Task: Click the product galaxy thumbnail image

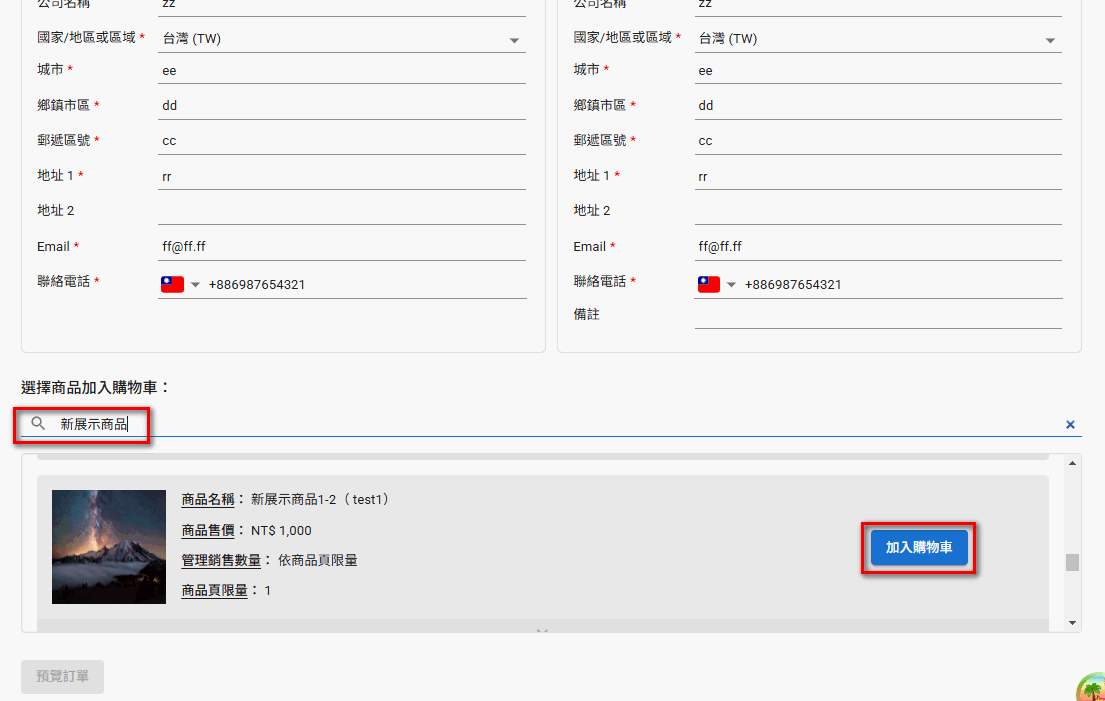Action: pyautogui.click(x=108, y=546)
